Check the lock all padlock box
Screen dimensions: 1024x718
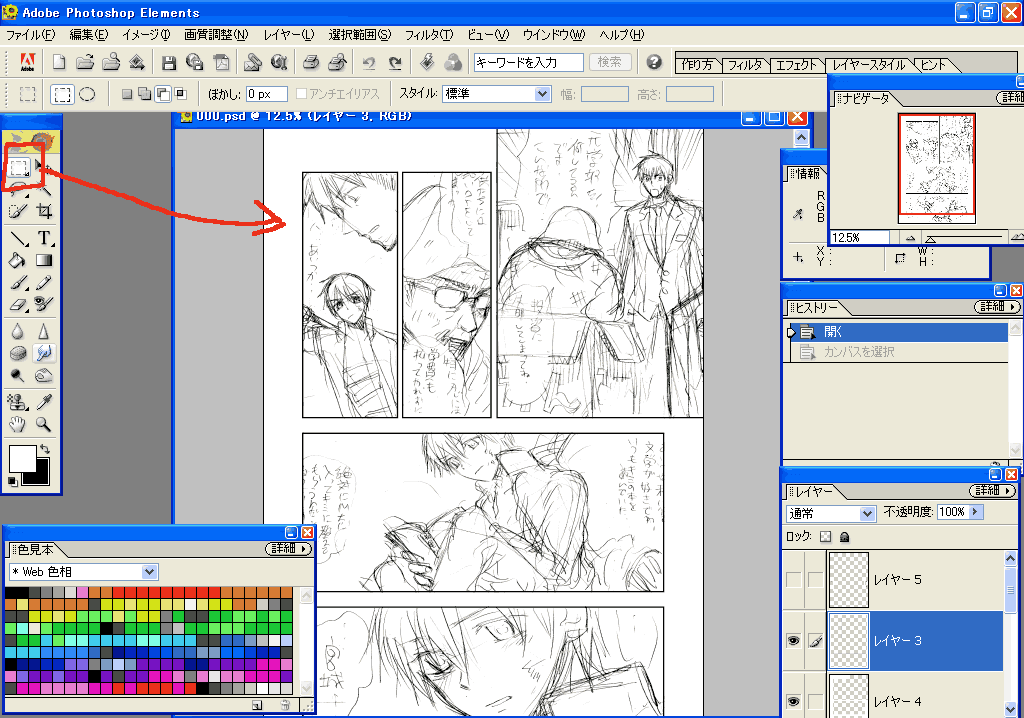(844, 536)
